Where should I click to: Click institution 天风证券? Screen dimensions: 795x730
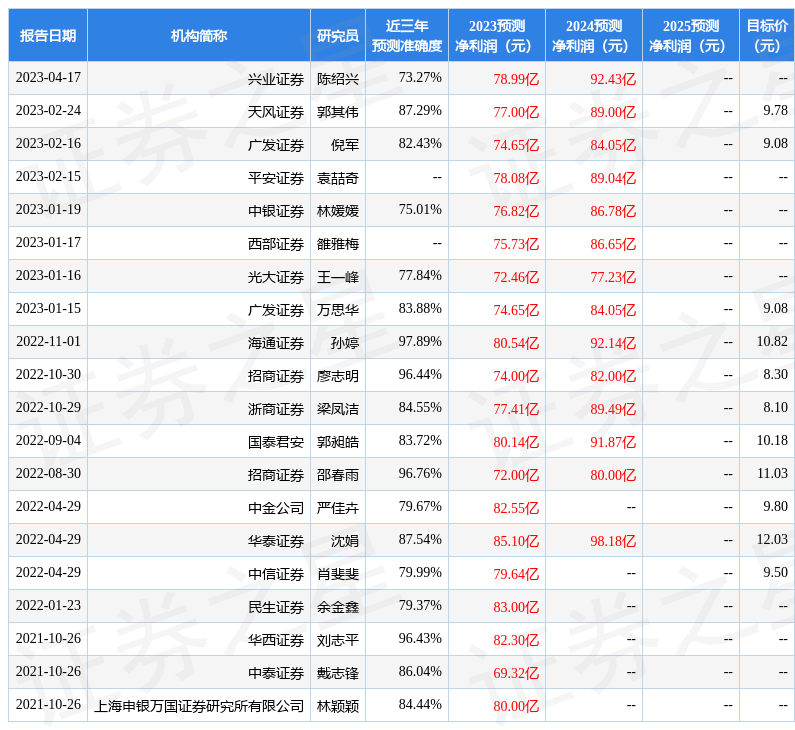coord(276,112)
